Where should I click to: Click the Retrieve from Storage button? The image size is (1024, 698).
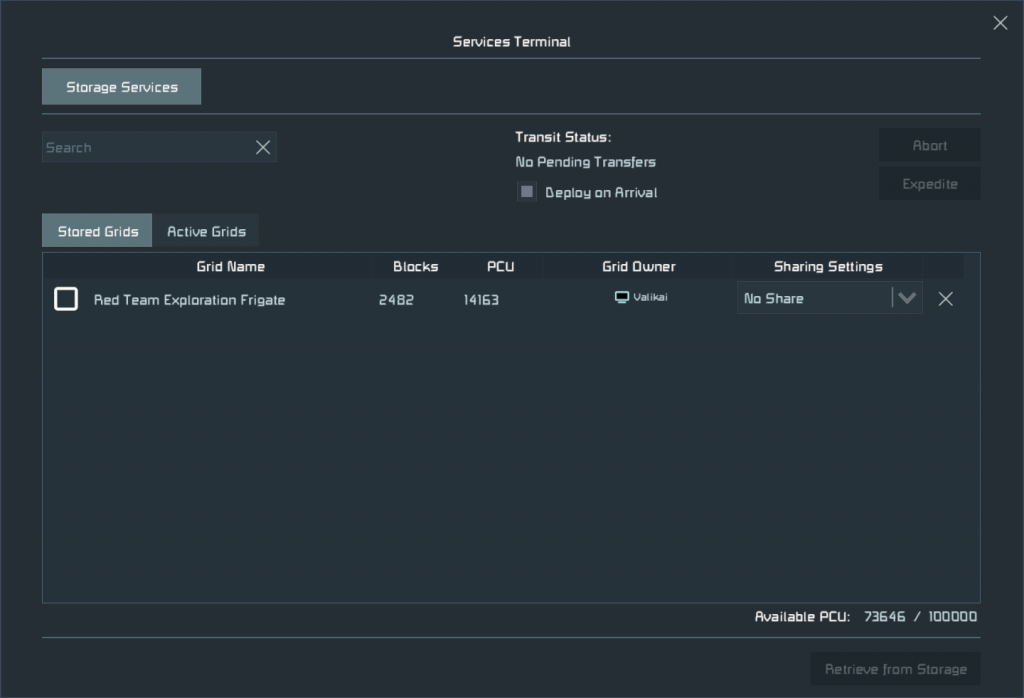click(895, 669)
